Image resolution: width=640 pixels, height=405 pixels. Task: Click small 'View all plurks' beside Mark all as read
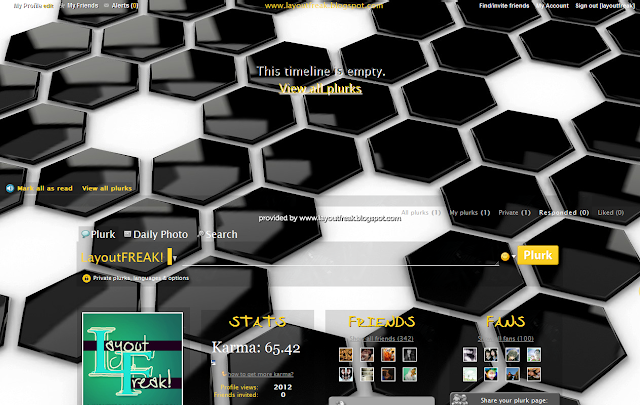(x=107, y=188)
